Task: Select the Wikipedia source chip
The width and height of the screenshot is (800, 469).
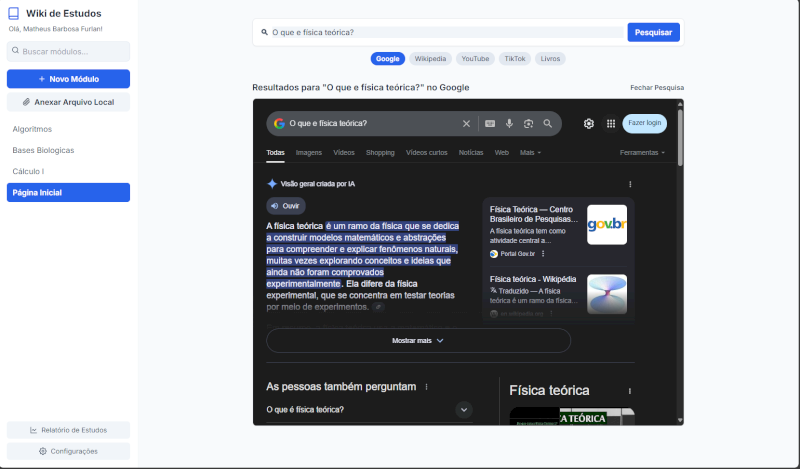Action: (430, 59)
